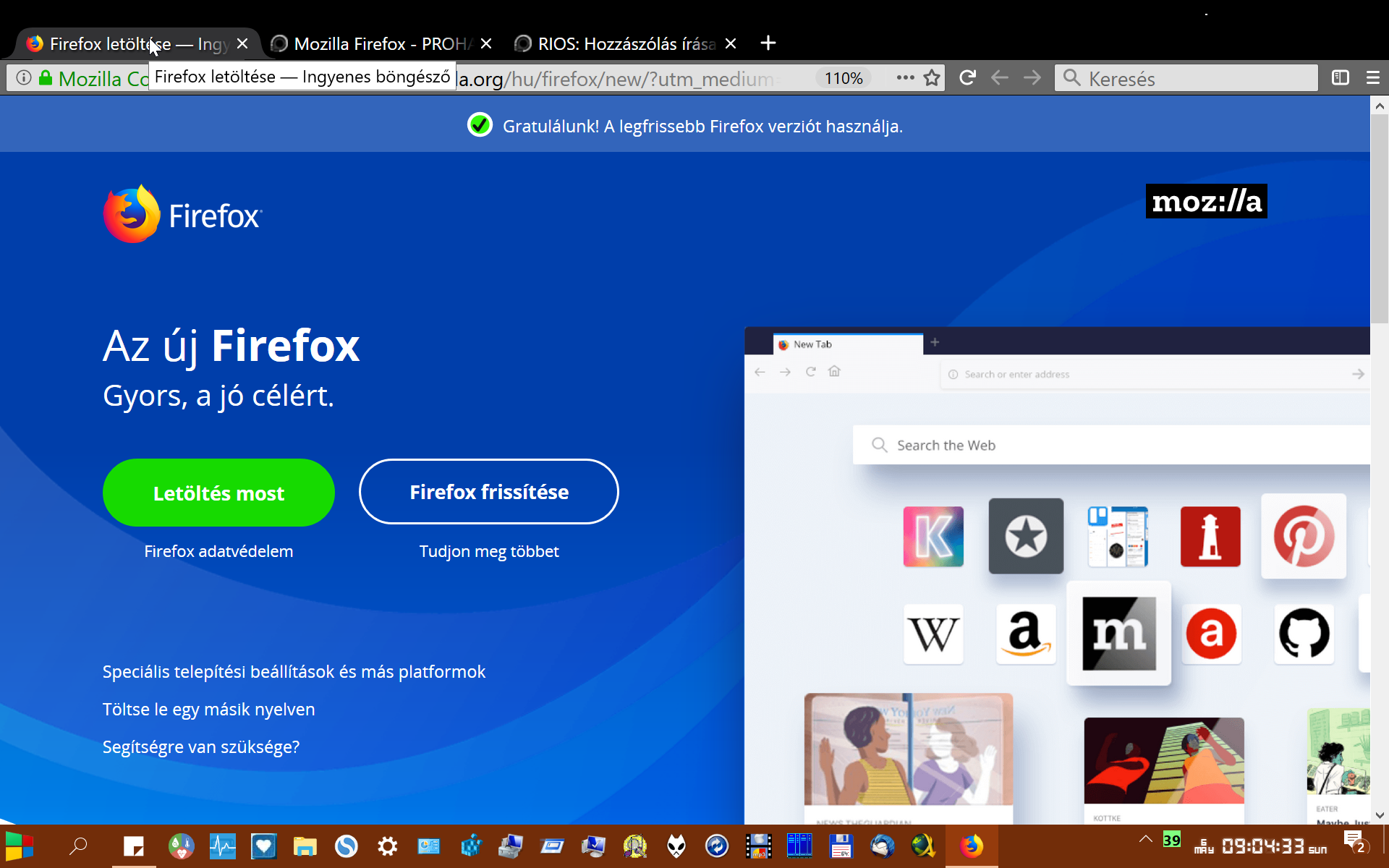Image resolution: width=1389 pixels, height=868 pixels.
Task: Open the page actions three-dots menu
Action: point(905,78)
